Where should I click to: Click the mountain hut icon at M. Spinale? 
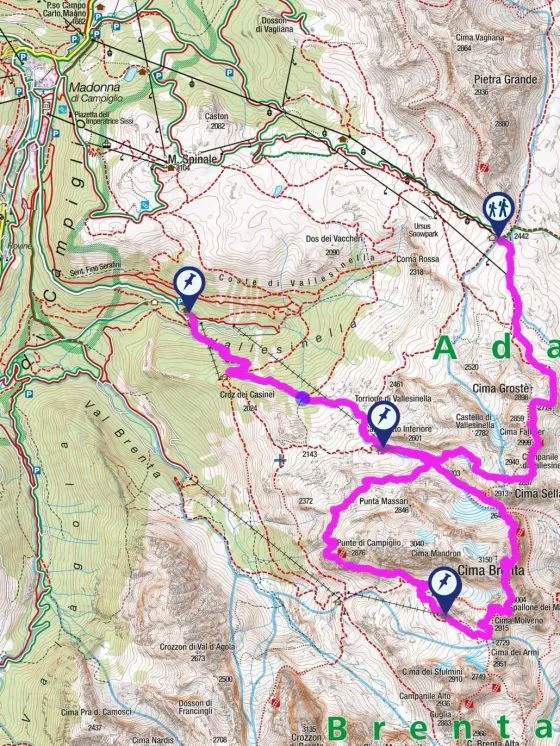coord(170,167)
